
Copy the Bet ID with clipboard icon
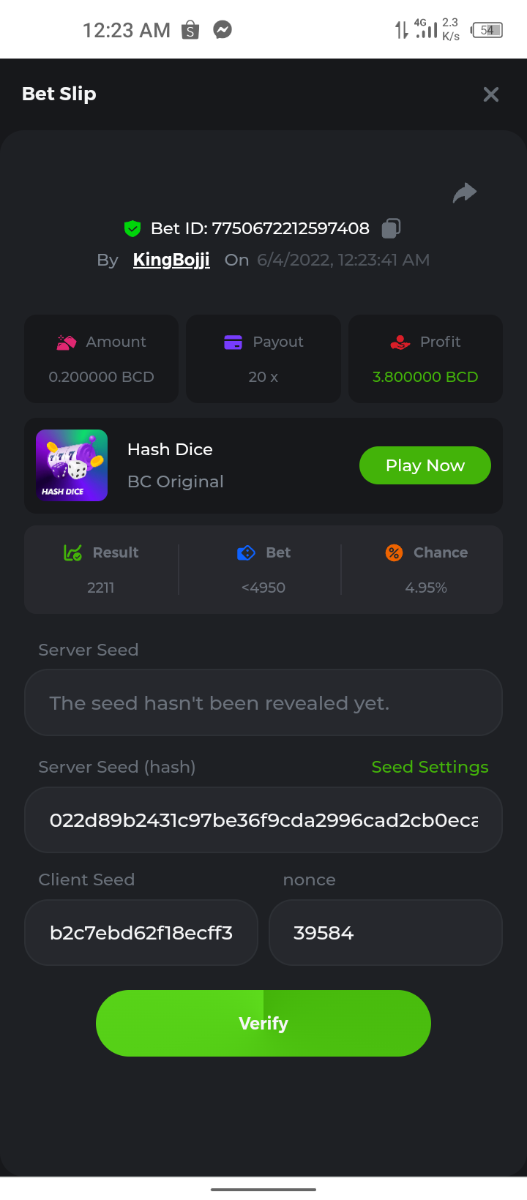coord(391,228)
